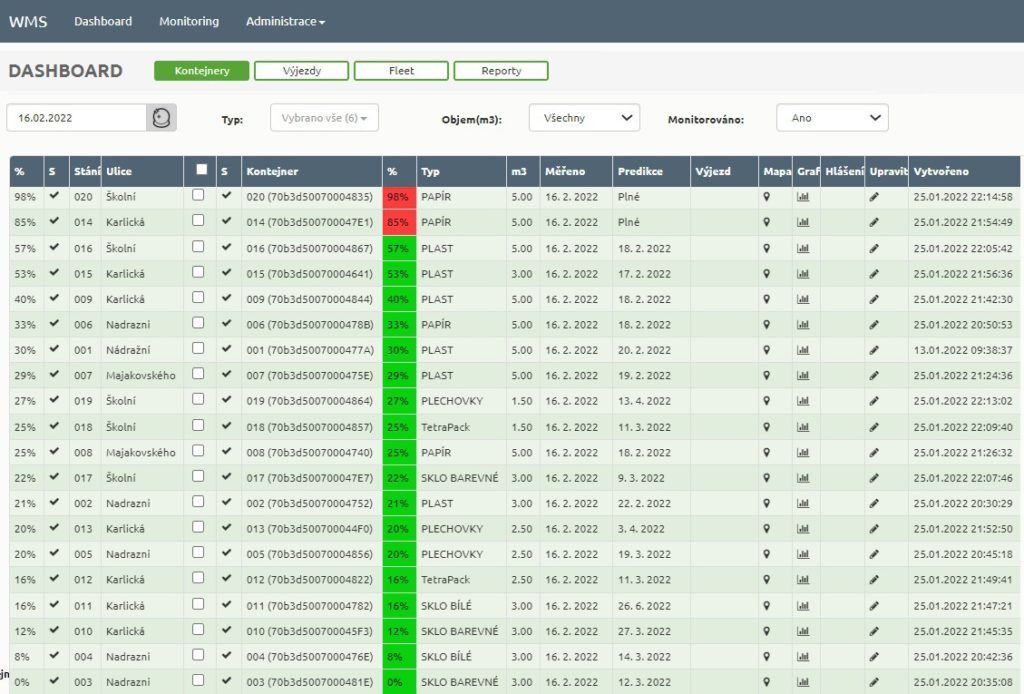The width and height of the screenshot is (1024, 694).
Task: Show map location for container 016
Action: point(767,248)
